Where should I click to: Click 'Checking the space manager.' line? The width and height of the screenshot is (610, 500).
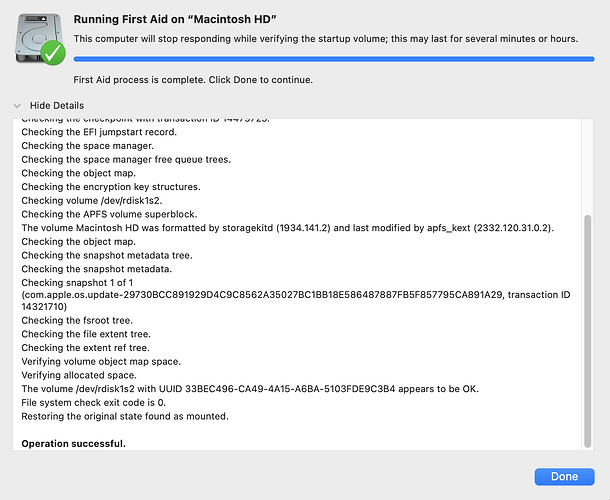(88, 146)
